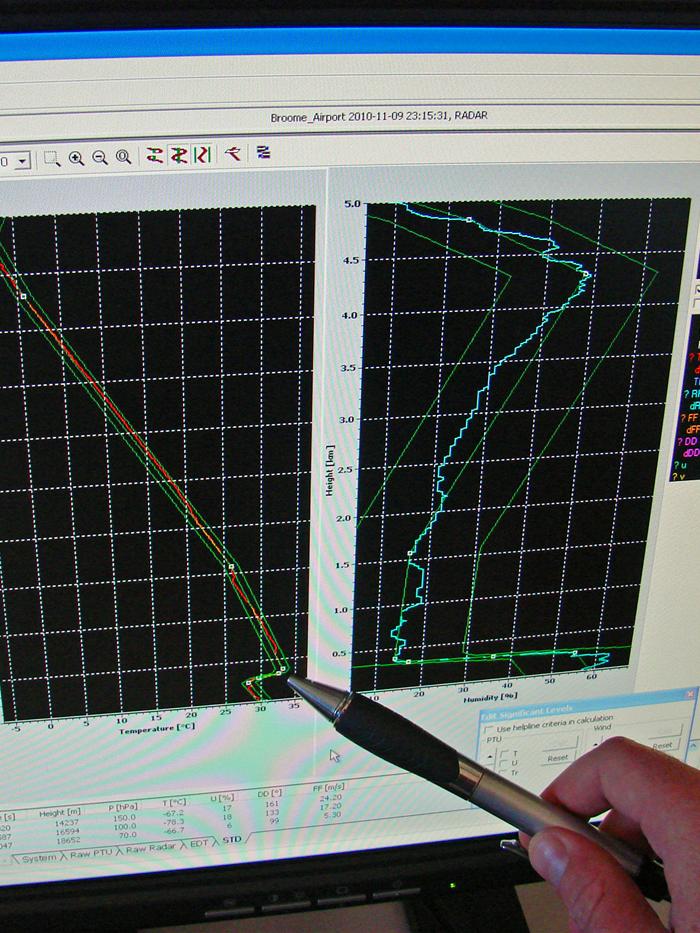Click the zoom out magnifier

(x=99, y=158)
